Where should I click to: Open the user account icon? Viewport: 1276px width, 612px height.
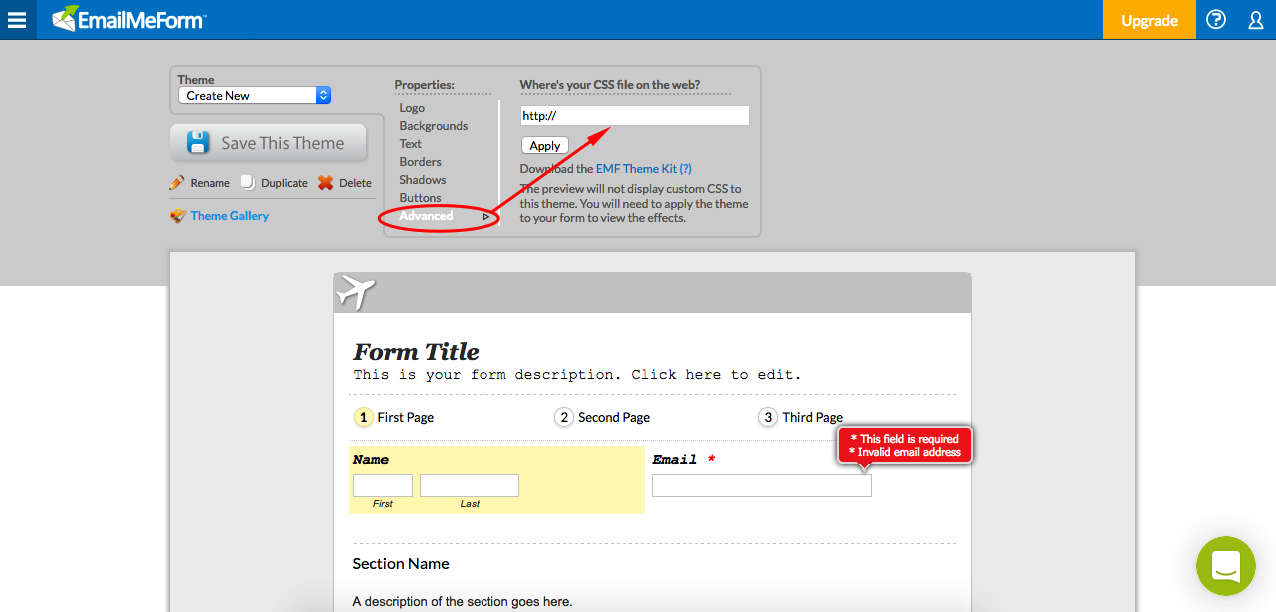coord(1256,19)
